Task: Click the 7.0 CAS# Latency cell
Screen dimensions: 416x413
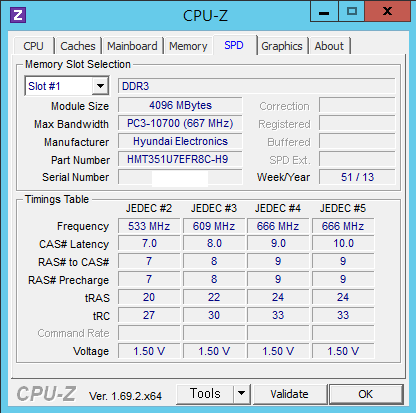Action: point(149,243)
